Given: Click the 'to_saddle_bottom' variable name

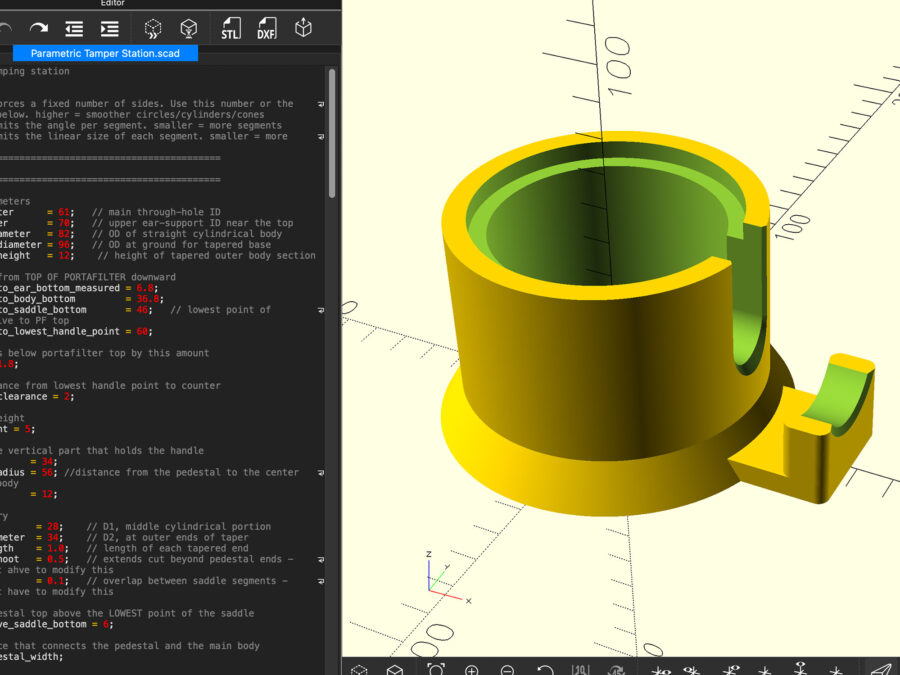Looking at the screenshot, I should [43, 309].
